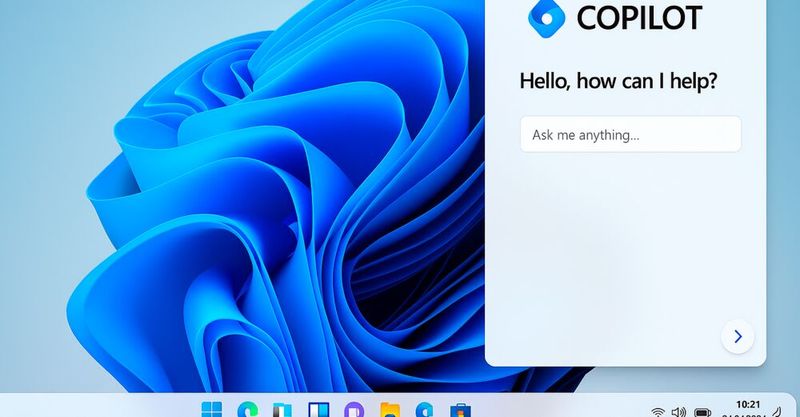Open Wi-Fi network settings in tray
800x417 pixels.
(658, 412)
